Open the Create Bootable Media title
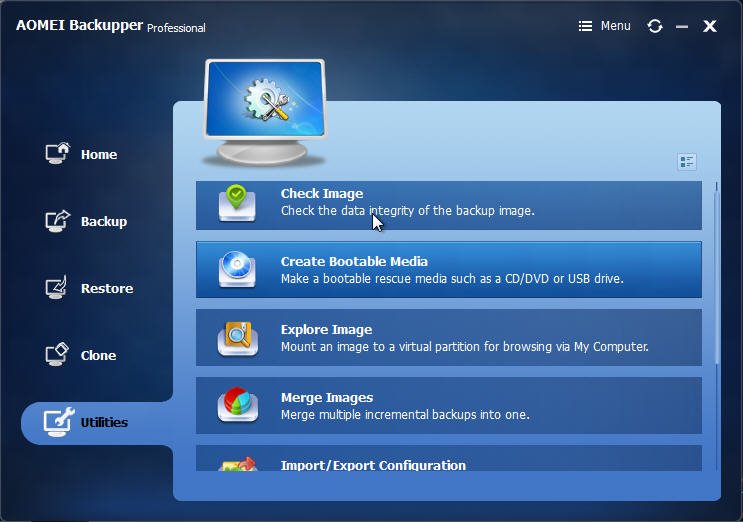Screen dimensions: 743x522 point(354,261)
